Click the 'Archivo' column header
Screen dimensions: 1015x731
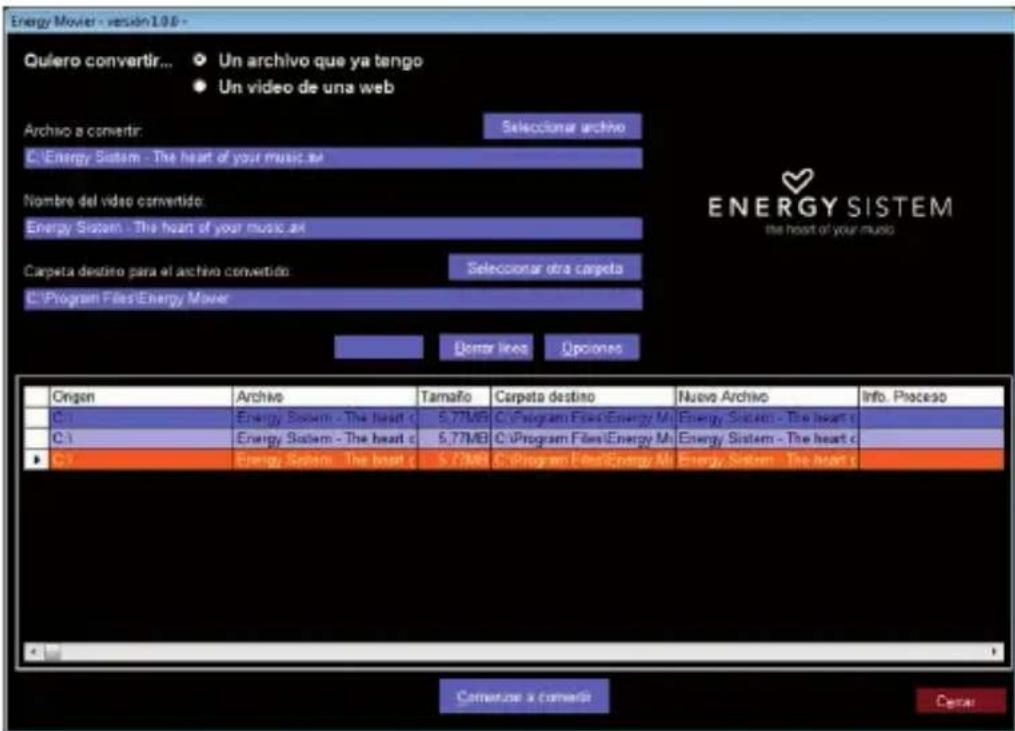pos(324,396)
